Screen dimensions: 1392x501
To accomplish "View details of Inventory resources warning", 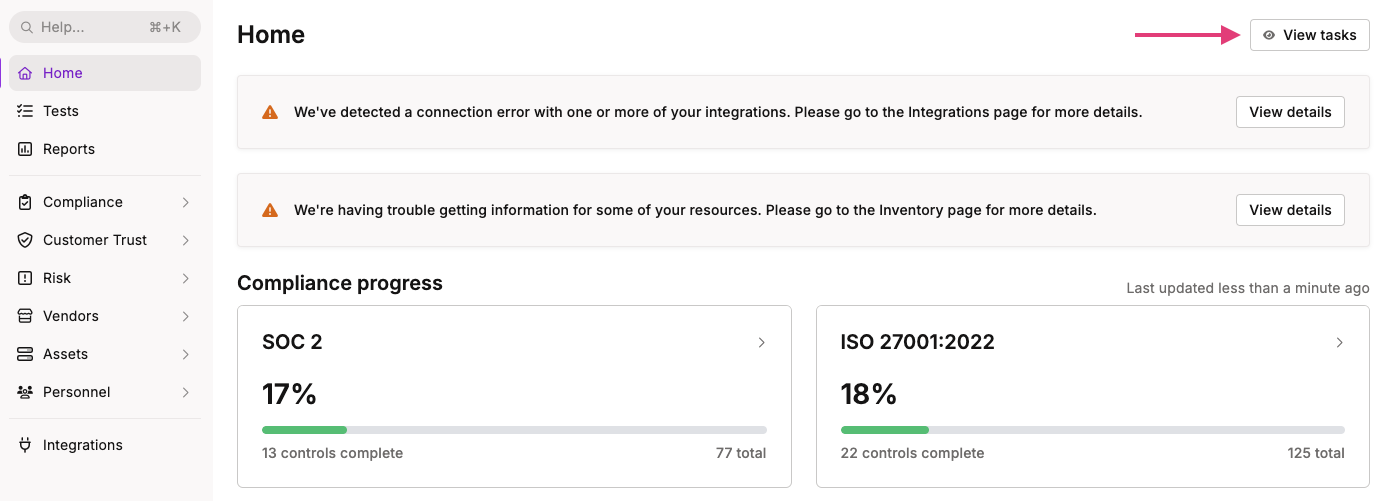I will pos(1290,210).
